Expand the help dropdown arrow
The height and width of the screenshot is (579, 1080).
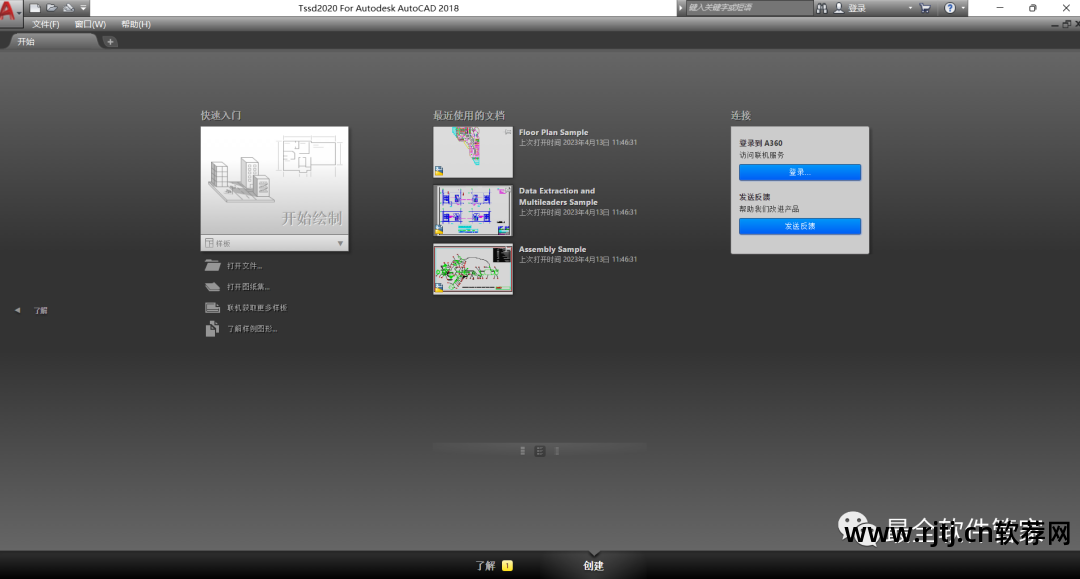[x=963, y=8]
